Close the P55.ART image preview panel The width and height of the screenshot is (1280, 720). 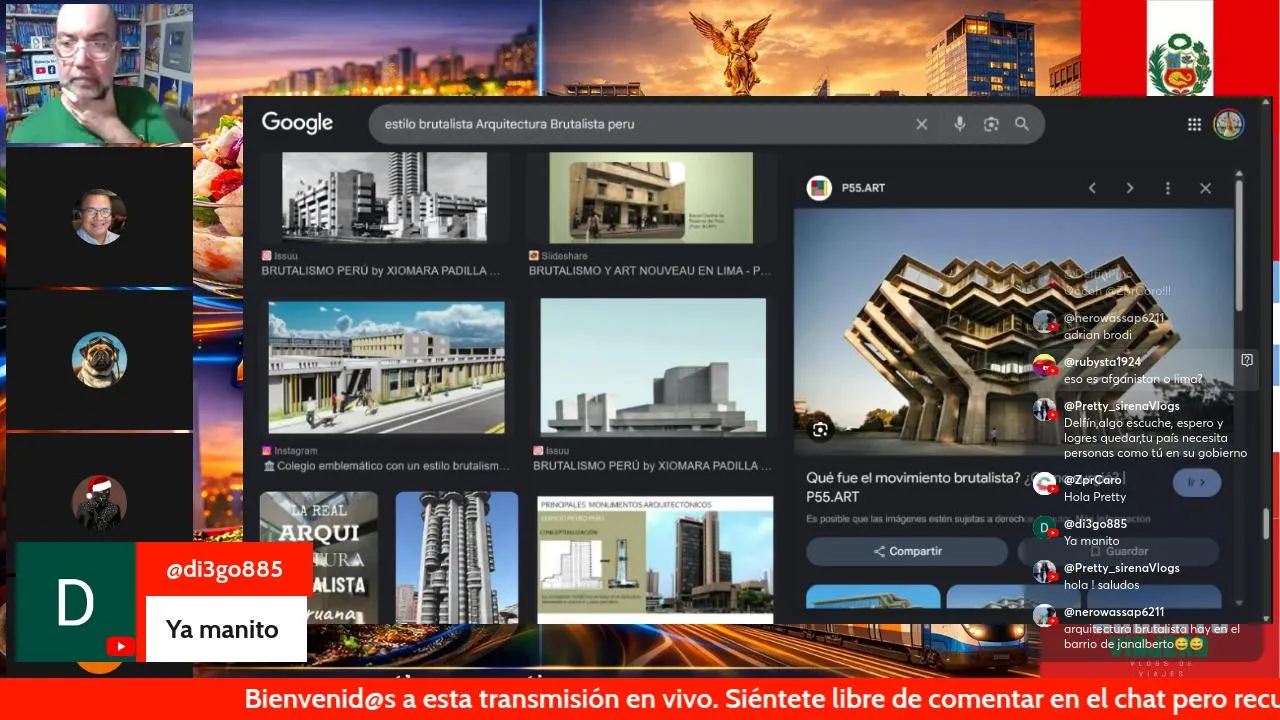[x=1205, y=188]
